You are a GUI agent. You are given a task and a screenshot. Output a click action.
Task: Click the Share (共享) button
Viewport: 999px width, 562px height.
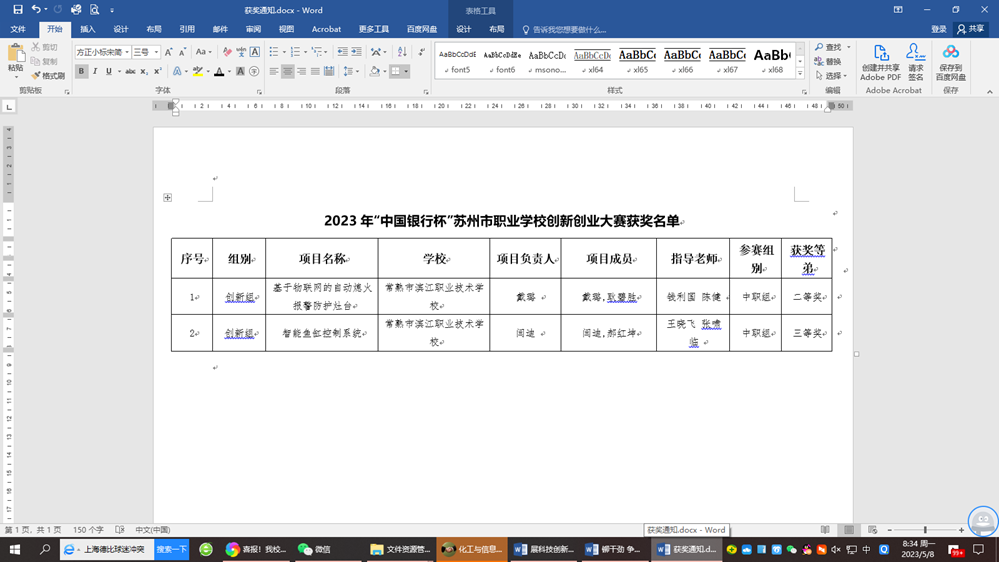click(971, 29)
